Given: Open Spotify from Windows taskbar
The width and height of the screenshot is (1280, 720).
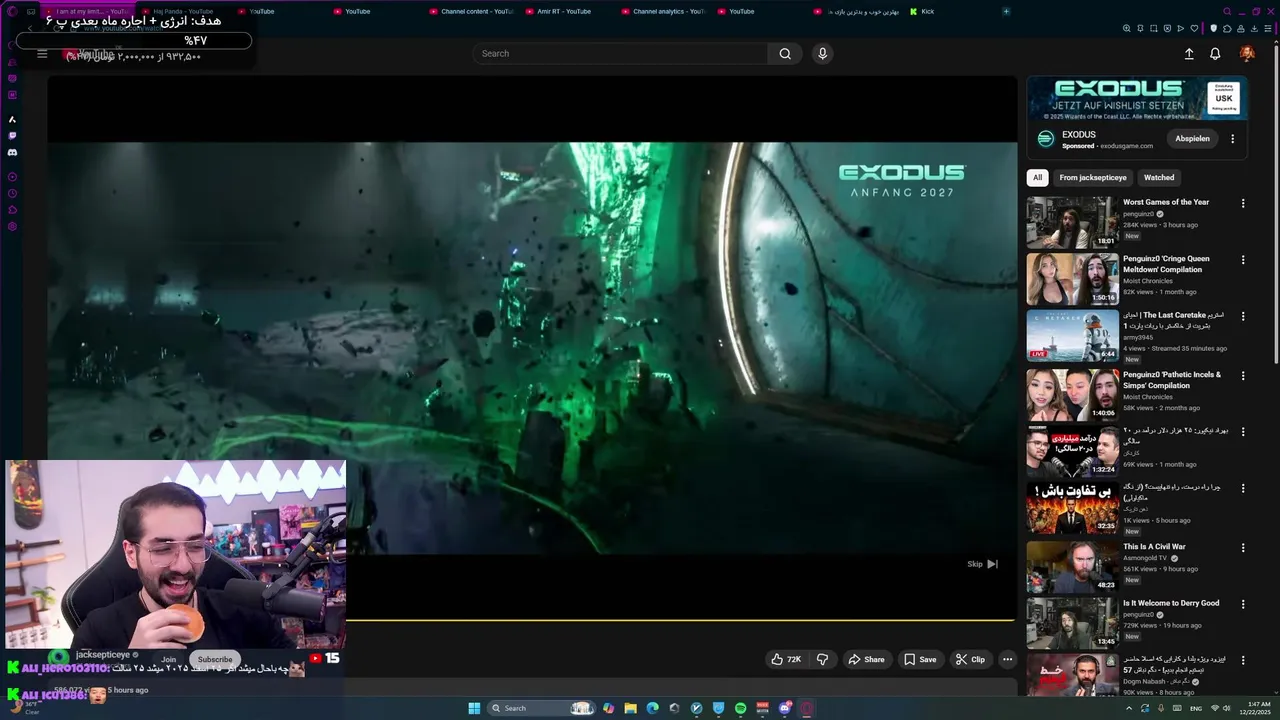Looking at the screenshot, I should (x=740, y=708).
